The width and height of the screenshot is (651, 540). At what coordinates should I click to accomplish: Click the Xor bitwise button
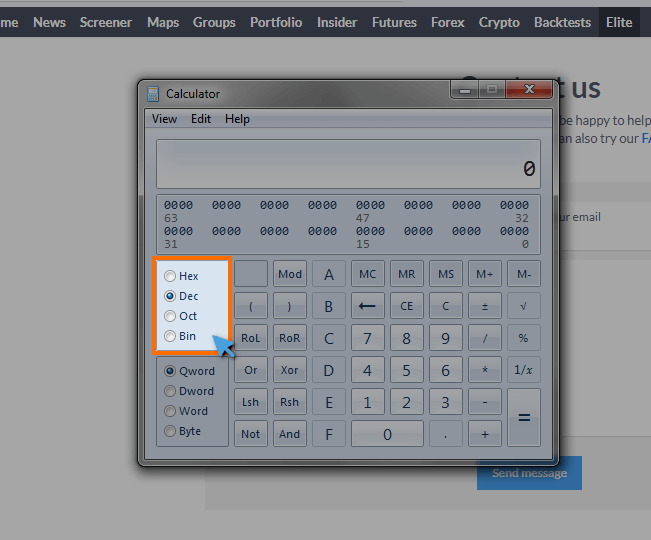(290, 370)
